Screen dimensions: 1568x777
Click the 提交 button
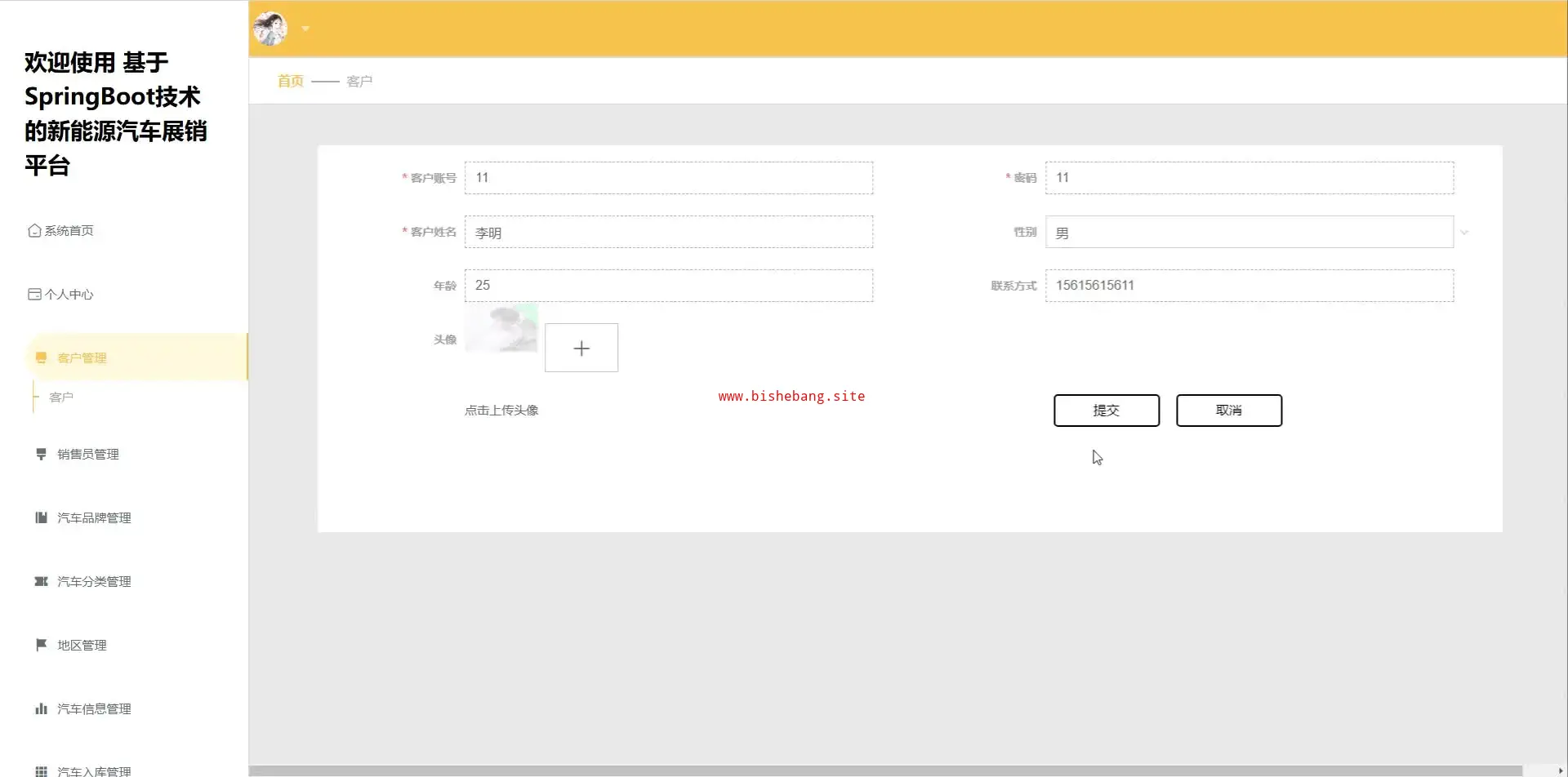click(1107, 411)
